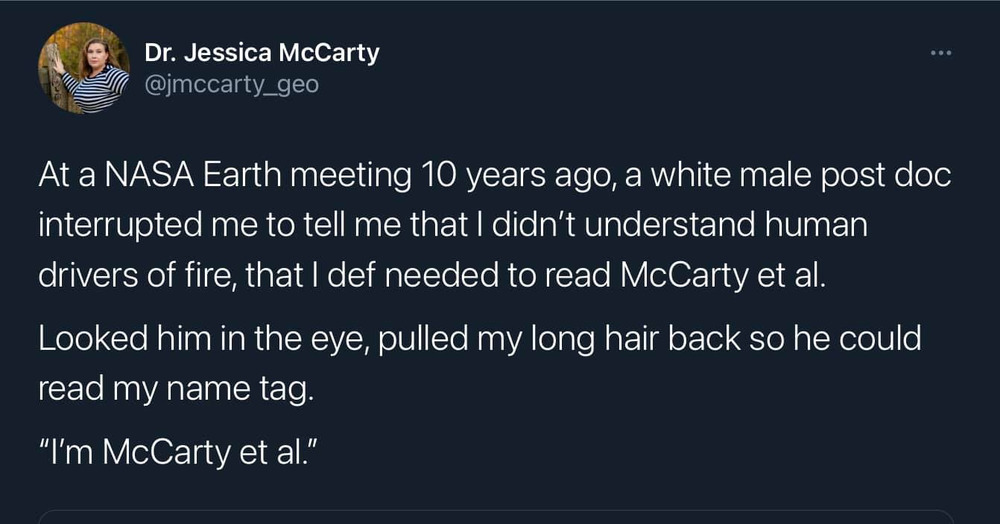Open Dr. Jessica McCarty's display name link
This screenshot has width=1000, height=524.
(x=261, y=53)
